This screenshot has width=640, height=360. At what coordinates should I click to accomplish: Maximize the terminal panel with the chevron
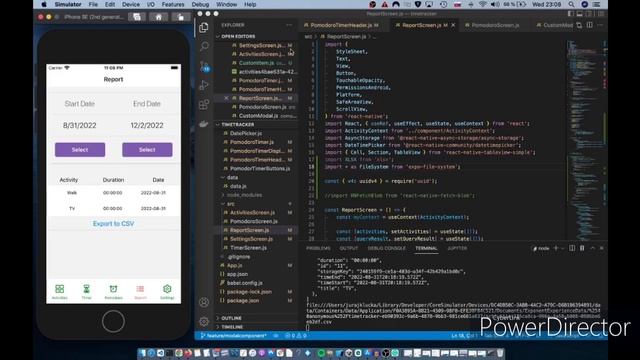coord(592,248)
